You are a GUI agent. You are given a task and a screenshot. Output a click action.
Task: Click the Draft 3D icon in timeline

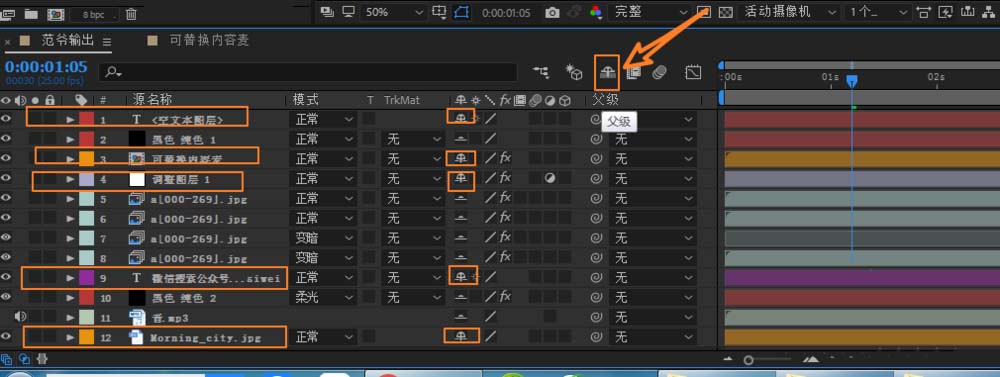575,73
